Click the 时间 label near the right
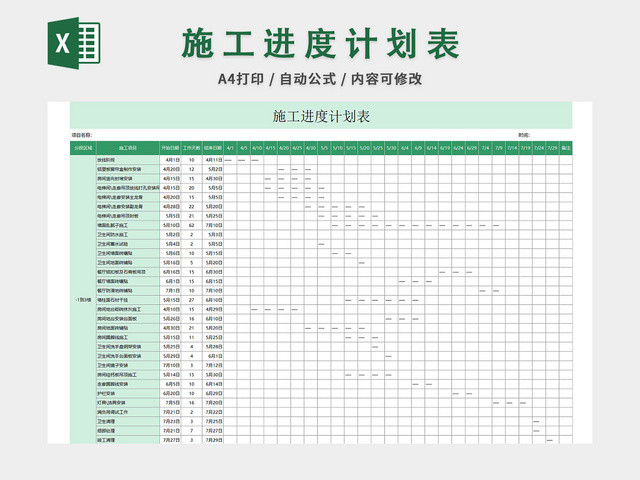Screen dimensions: 640x480 point(524,135)
